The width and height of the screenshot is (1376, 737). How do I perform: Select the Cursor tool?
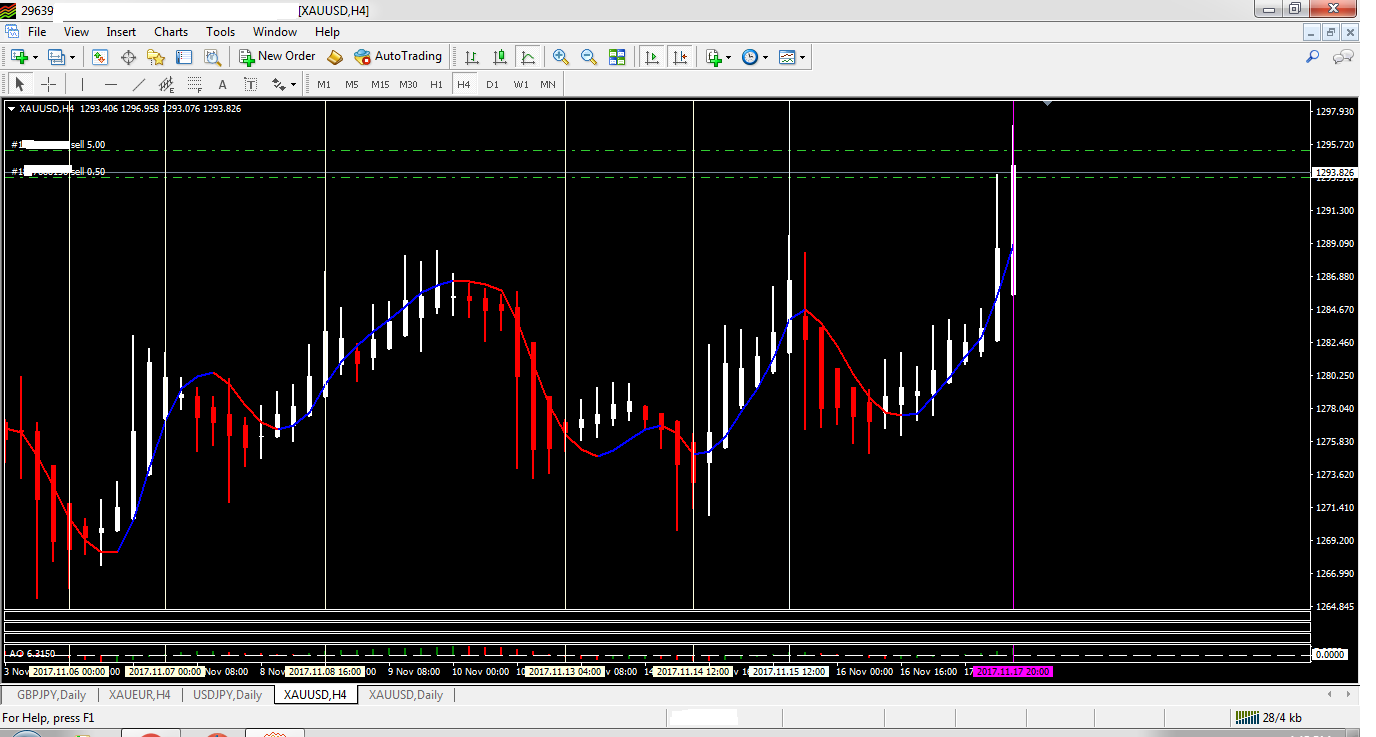pyautogui.click(x=19, y=84)
